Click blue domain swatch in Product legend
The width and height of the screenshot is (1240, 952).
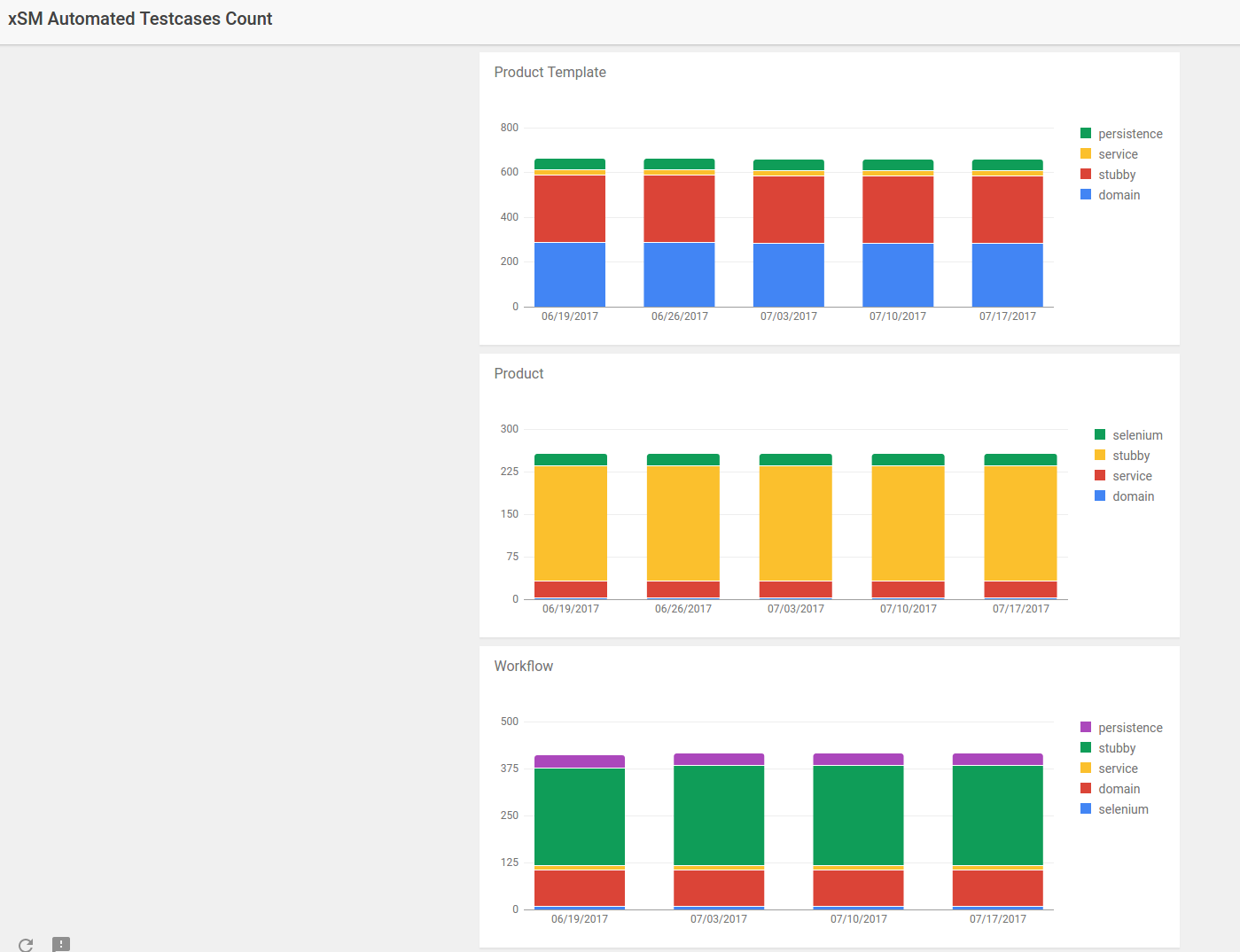tap(1100, 496)
